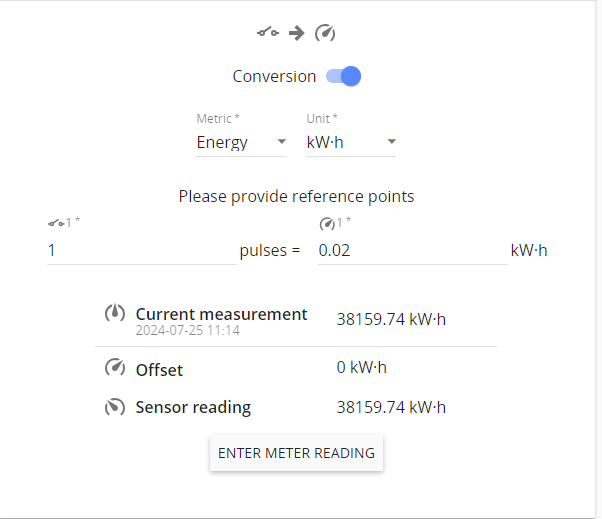Click the Sensor reading label
Viewport: 602px width, 519px height.
click(193, 407)
